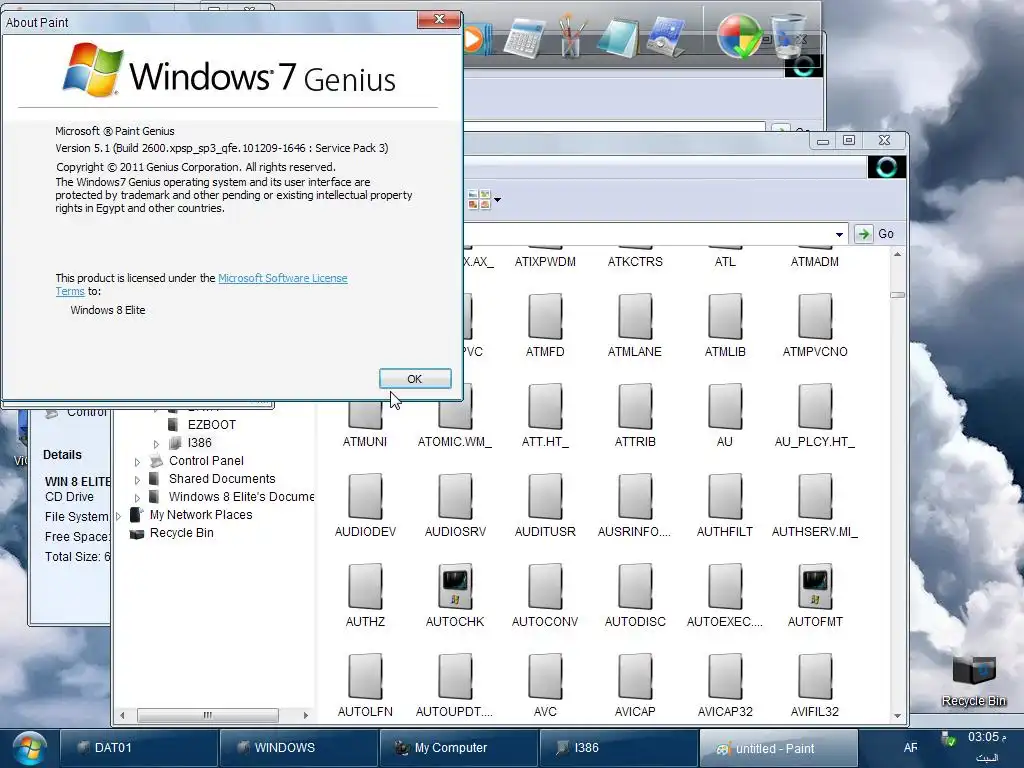Open the Microsoft Software License Terms link

[282, 278]
